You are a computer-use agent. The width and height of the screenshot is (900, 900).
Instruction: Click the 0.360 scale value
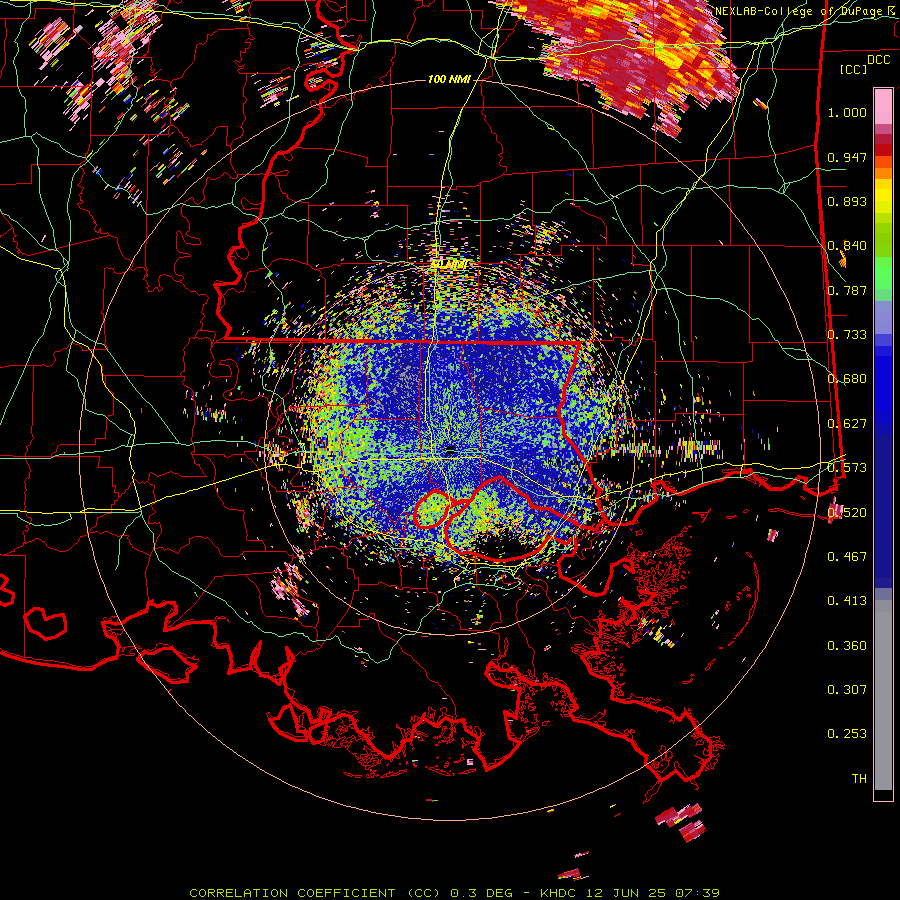(847, 646)
